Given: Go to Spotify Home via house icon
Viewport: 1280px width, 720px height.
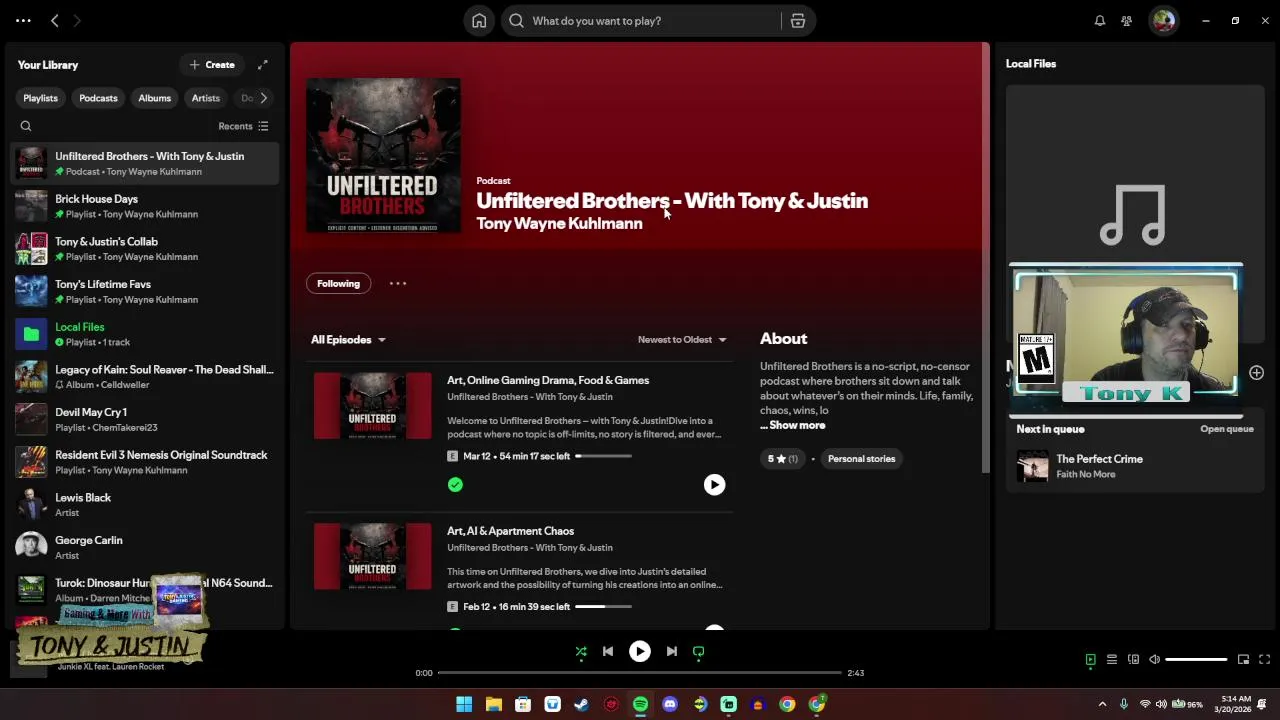Looking at the screenshot, I should [x=479, y=21].
